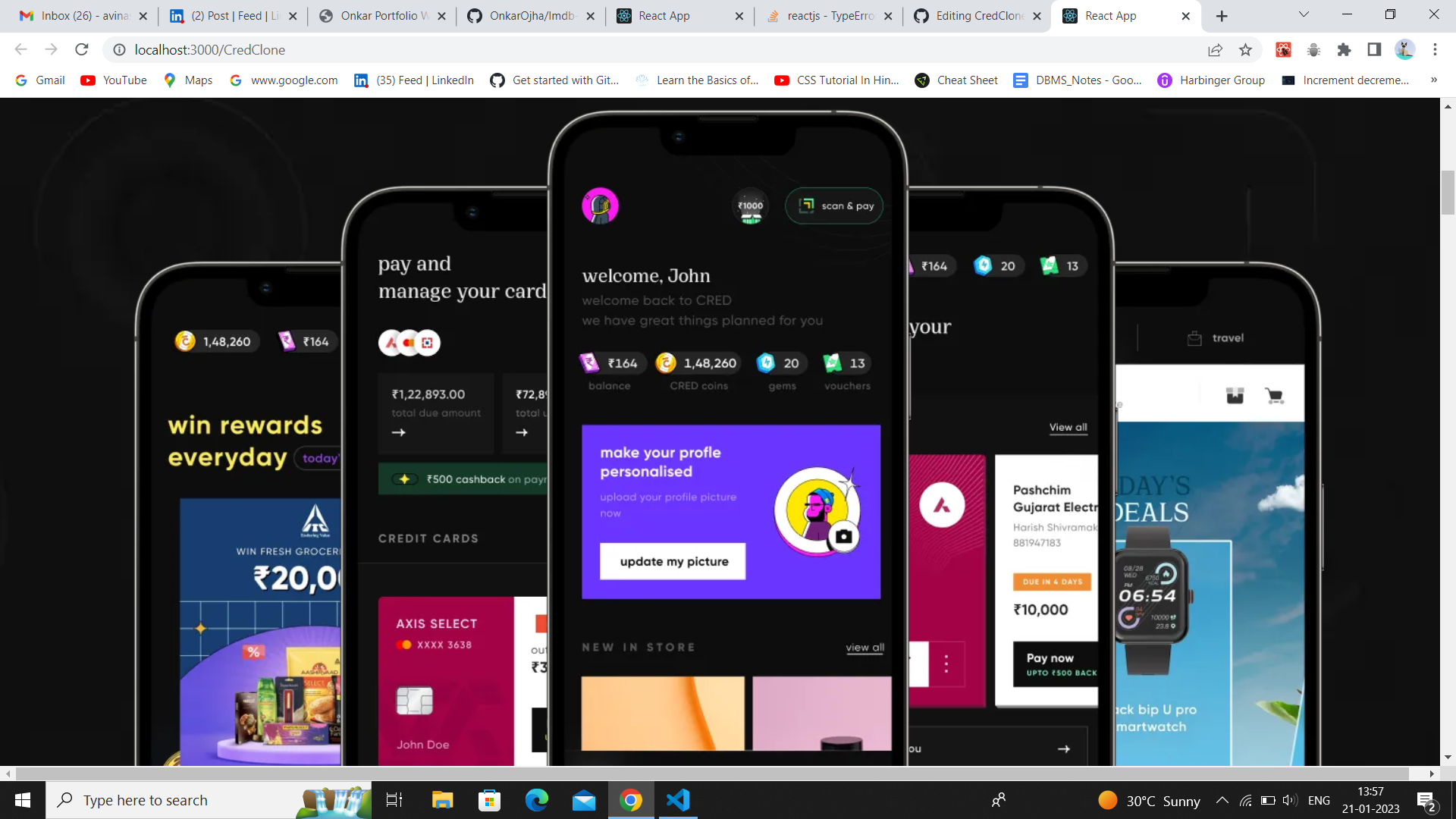Open the Chrome three-dot menu
This screenshot has height=819, width=1456.
coord(1435,50)
